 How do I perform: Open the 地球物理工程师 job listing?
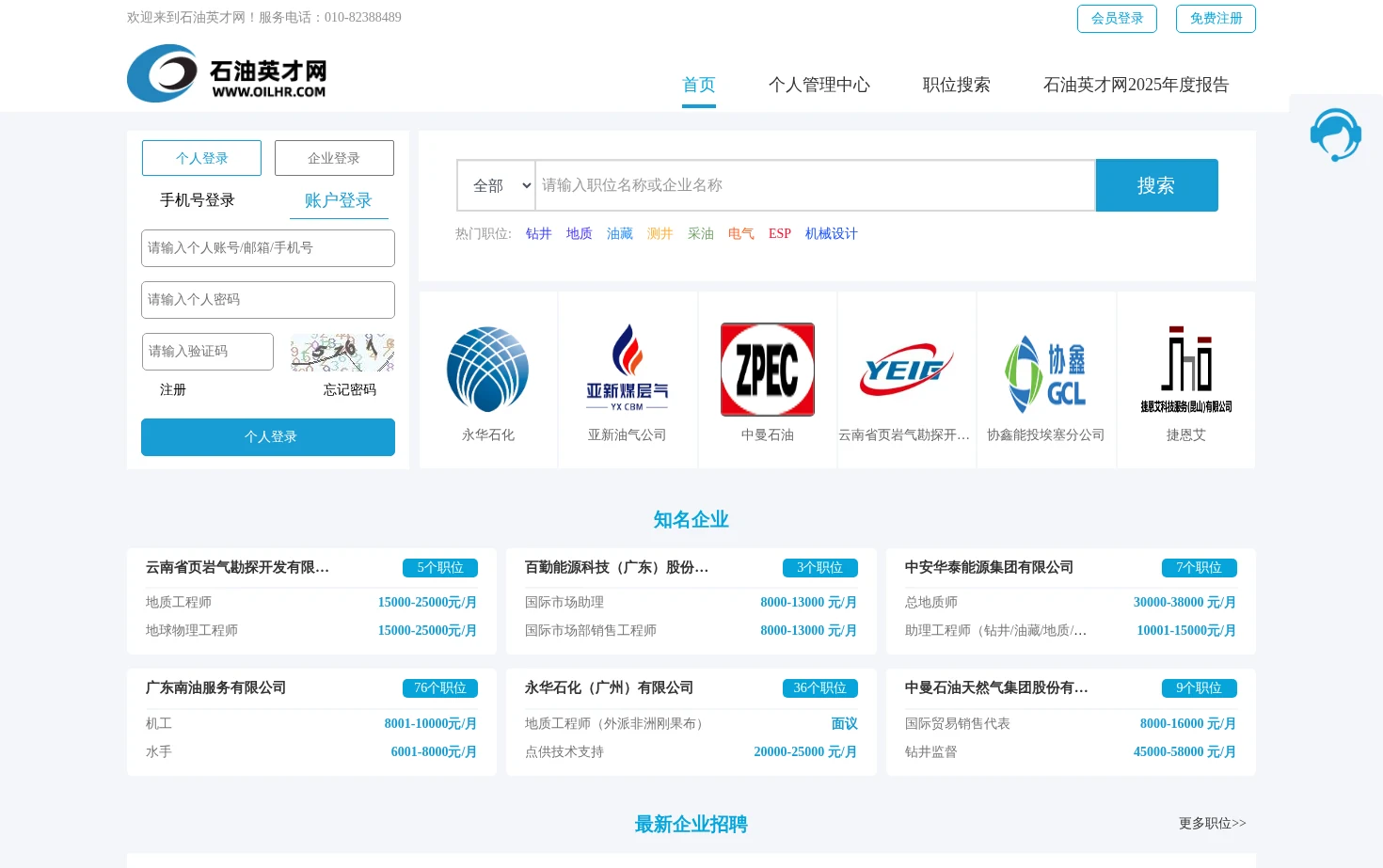(192, 630)
